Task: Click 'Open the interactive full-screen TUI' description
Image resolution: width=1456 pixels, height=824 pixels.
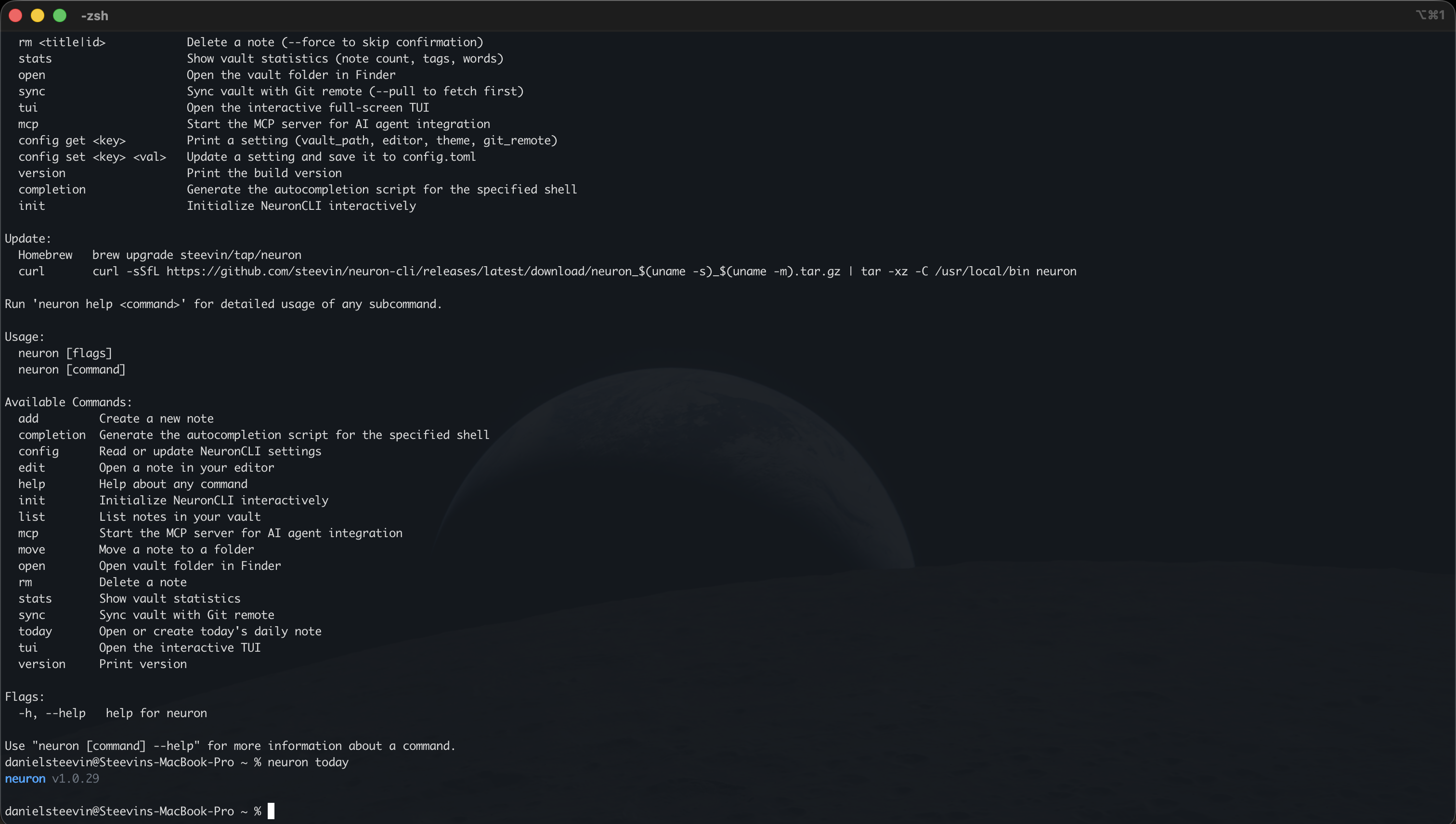Action: click(308, 108)
